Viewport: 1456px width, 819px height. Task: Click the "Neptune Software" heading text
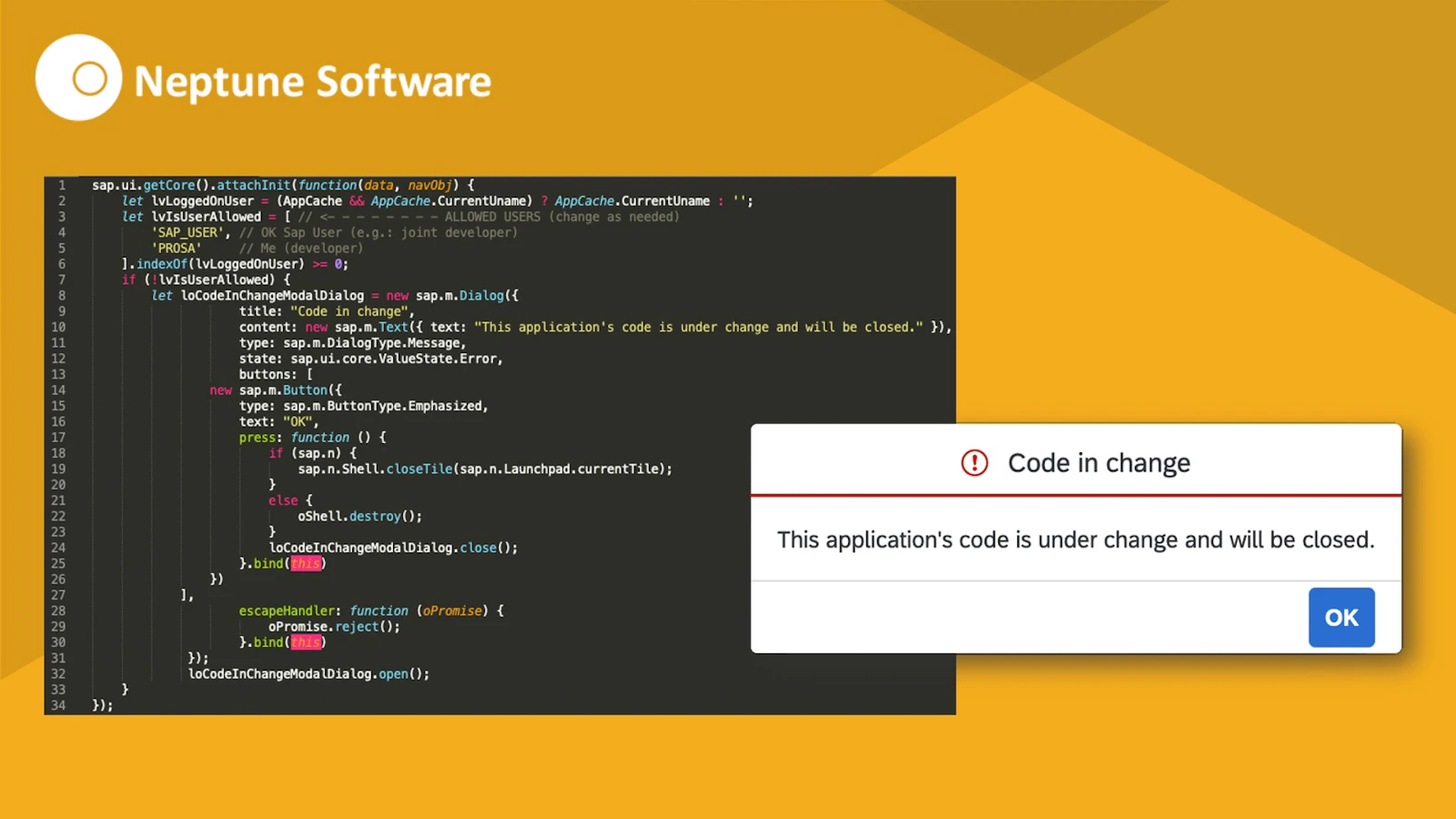pos(313,81)
